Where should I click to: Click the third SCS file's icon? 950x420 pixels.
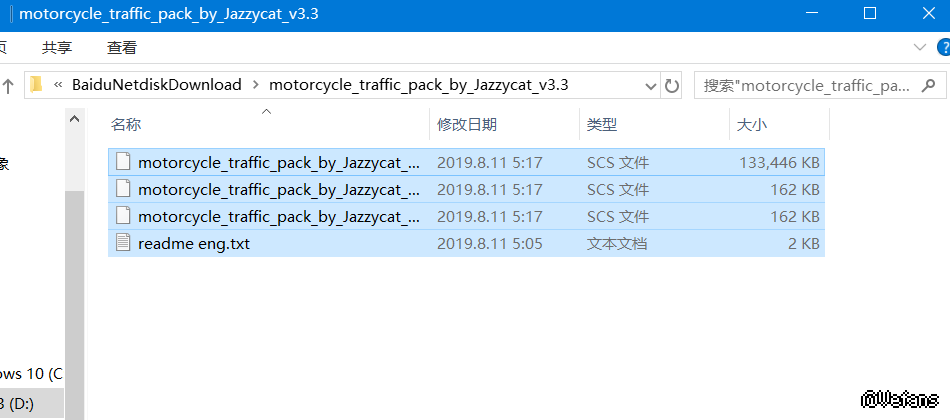coord(123,216)
